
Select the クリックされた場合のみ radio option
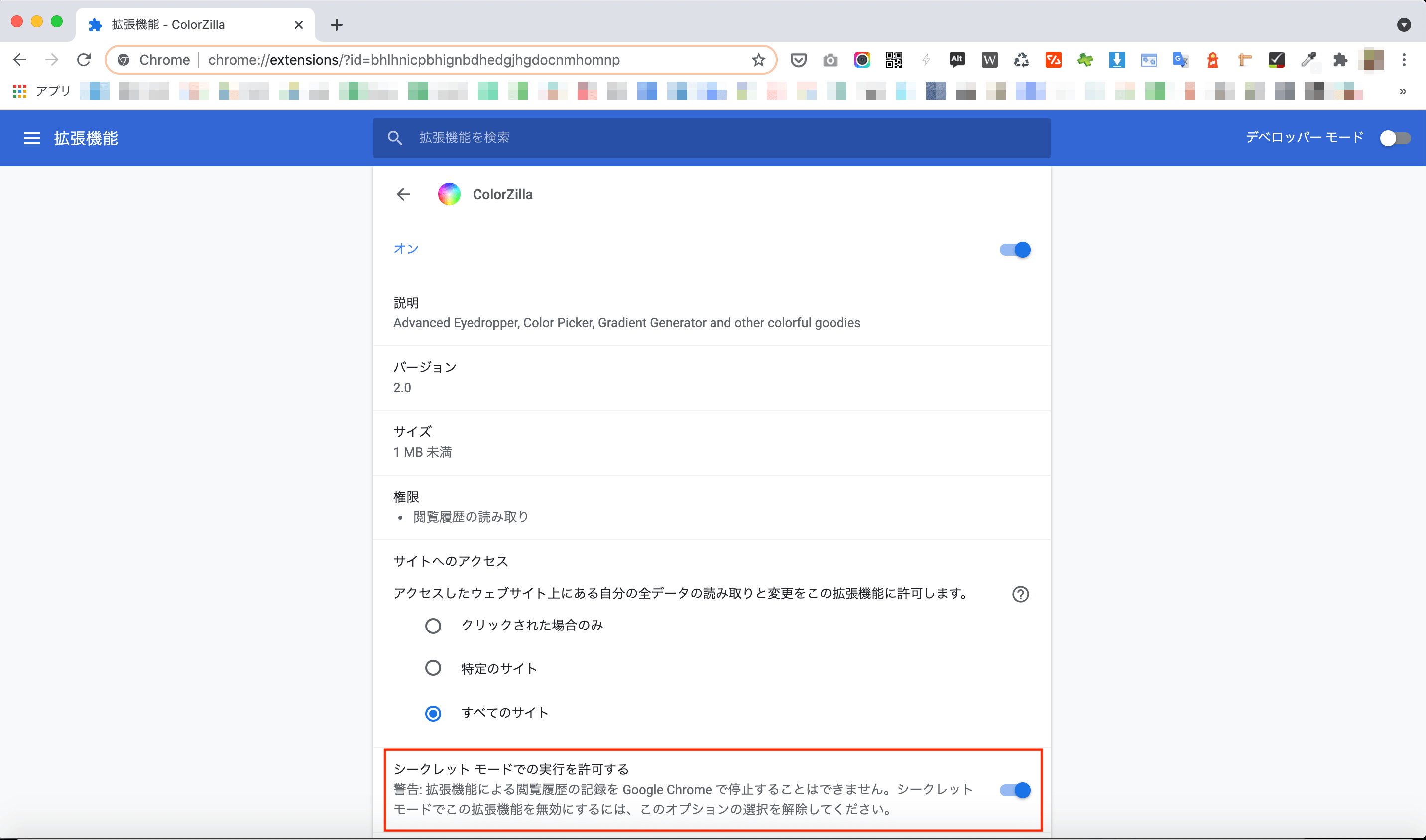coord(433,626)
